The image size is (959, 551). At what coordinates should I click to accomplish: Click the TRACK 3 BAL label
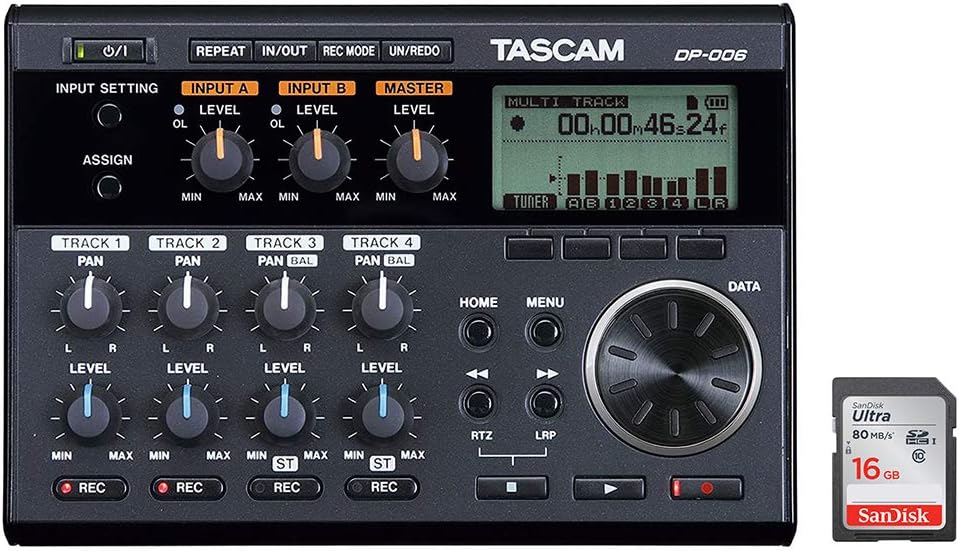click(x=302, y=261)
